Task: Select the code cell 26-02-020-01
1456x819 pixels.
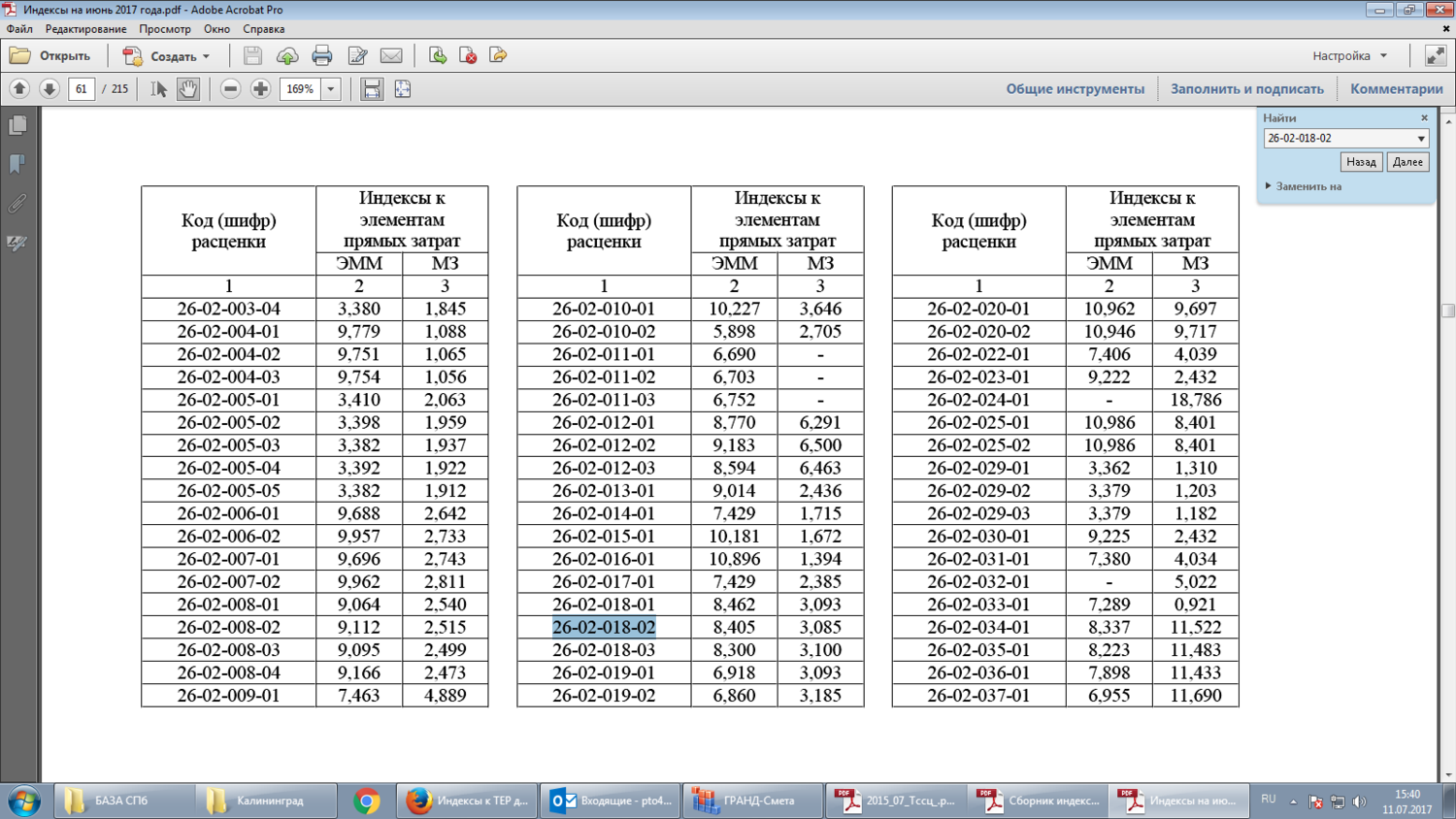Action: click(x=978, y=309)
